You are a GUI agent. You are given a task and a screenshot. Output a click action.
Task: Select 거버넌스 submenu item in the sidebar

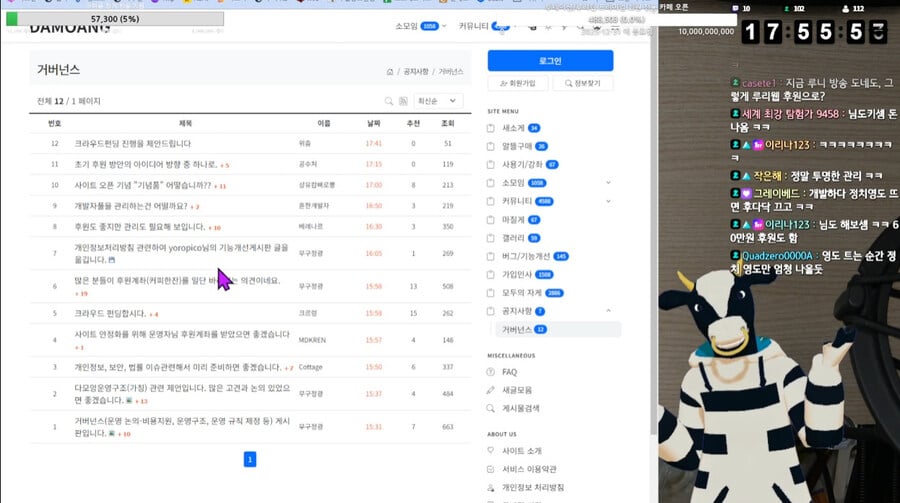(x=557, y=330)
